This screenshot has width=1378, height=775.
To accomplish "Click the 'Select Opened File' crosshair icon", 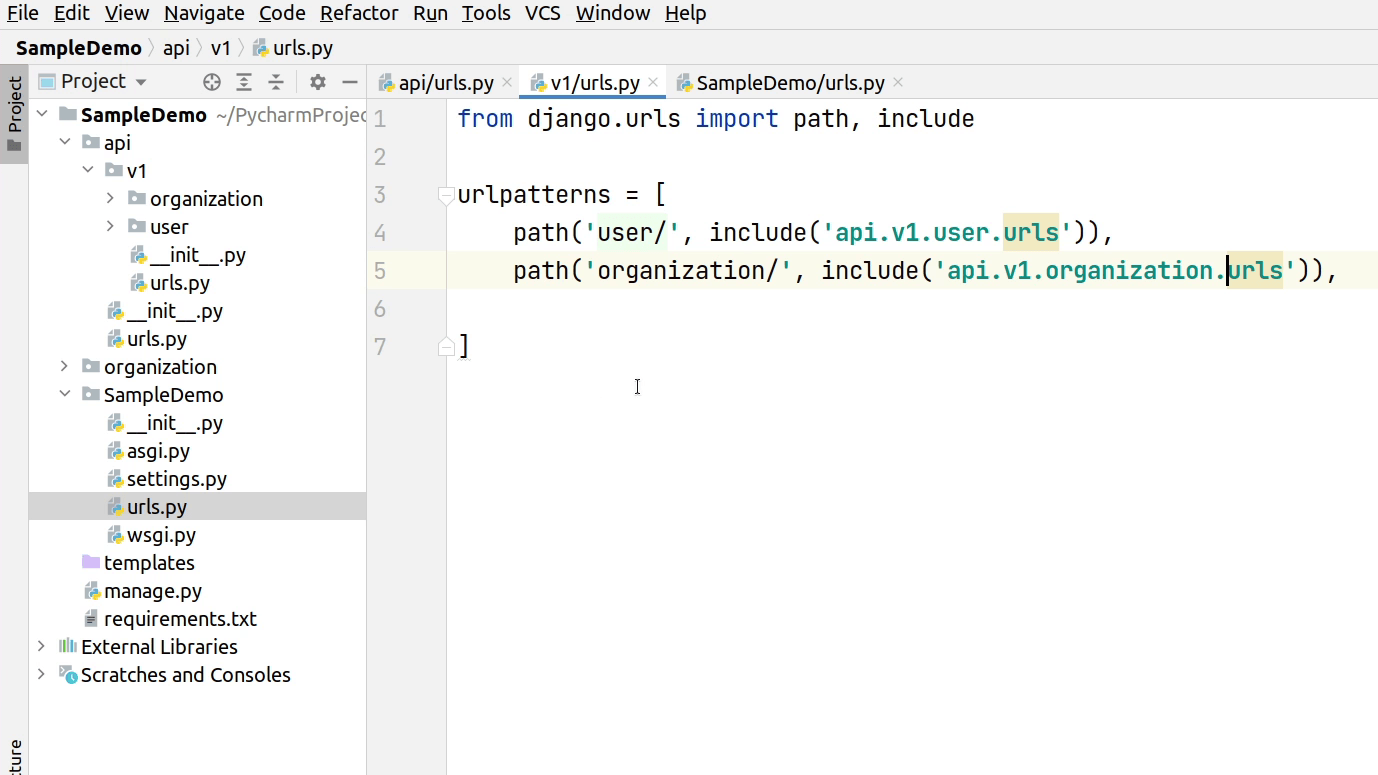I will tap(211, 82).
